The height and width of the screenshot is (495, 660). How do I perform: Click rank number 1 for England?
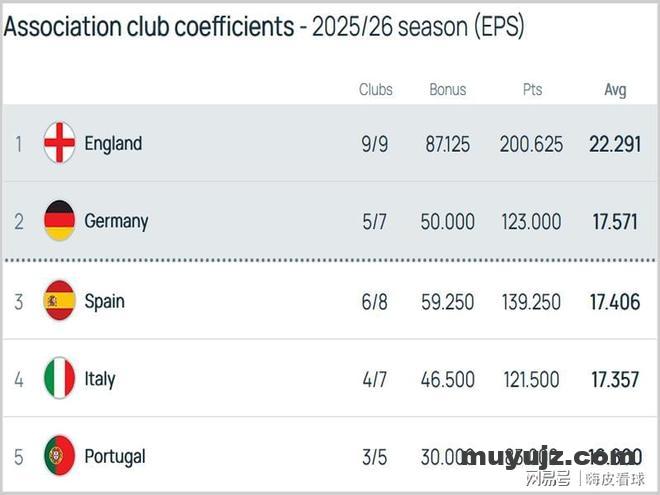click(18, 144)
